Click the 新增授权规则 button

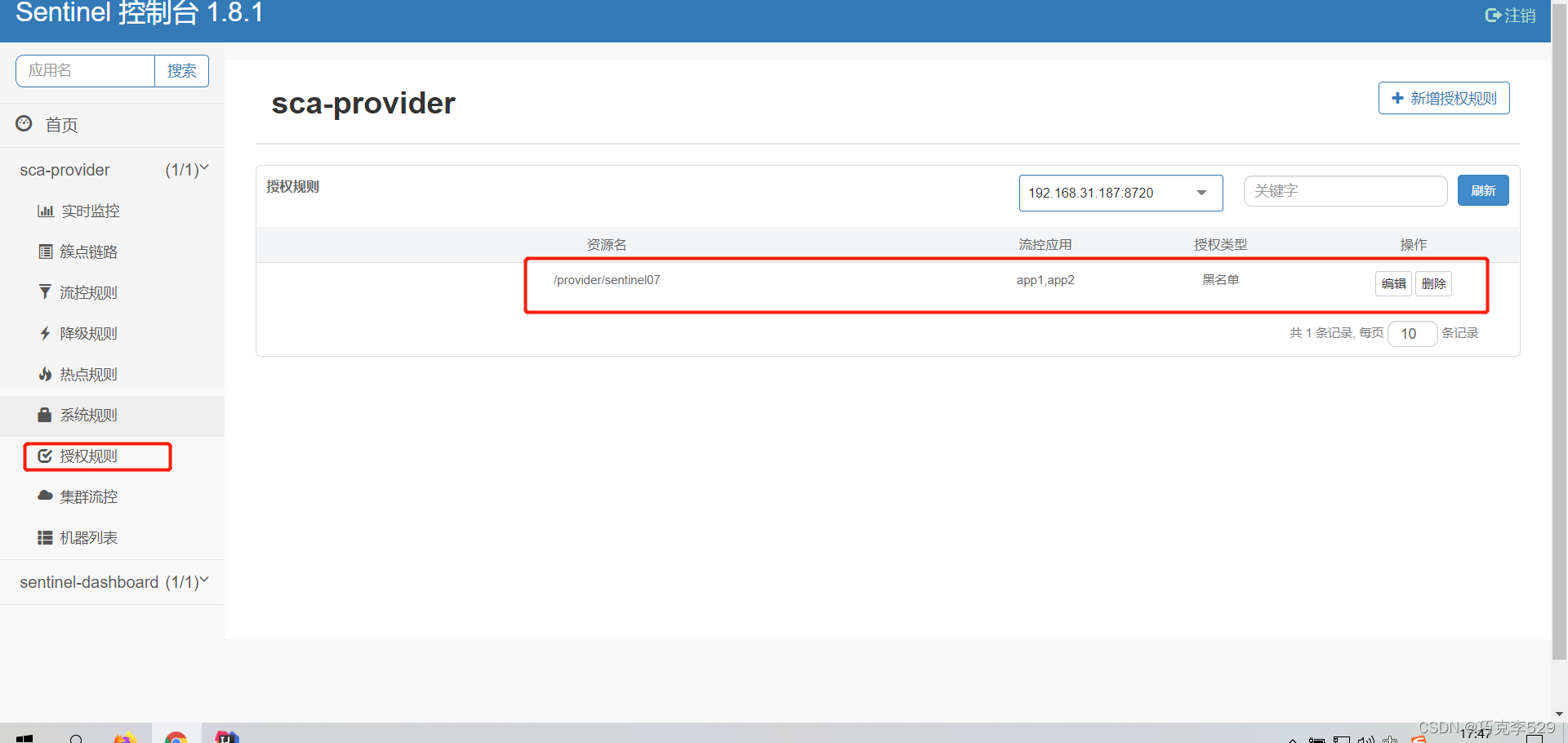tap(1444, 98)
